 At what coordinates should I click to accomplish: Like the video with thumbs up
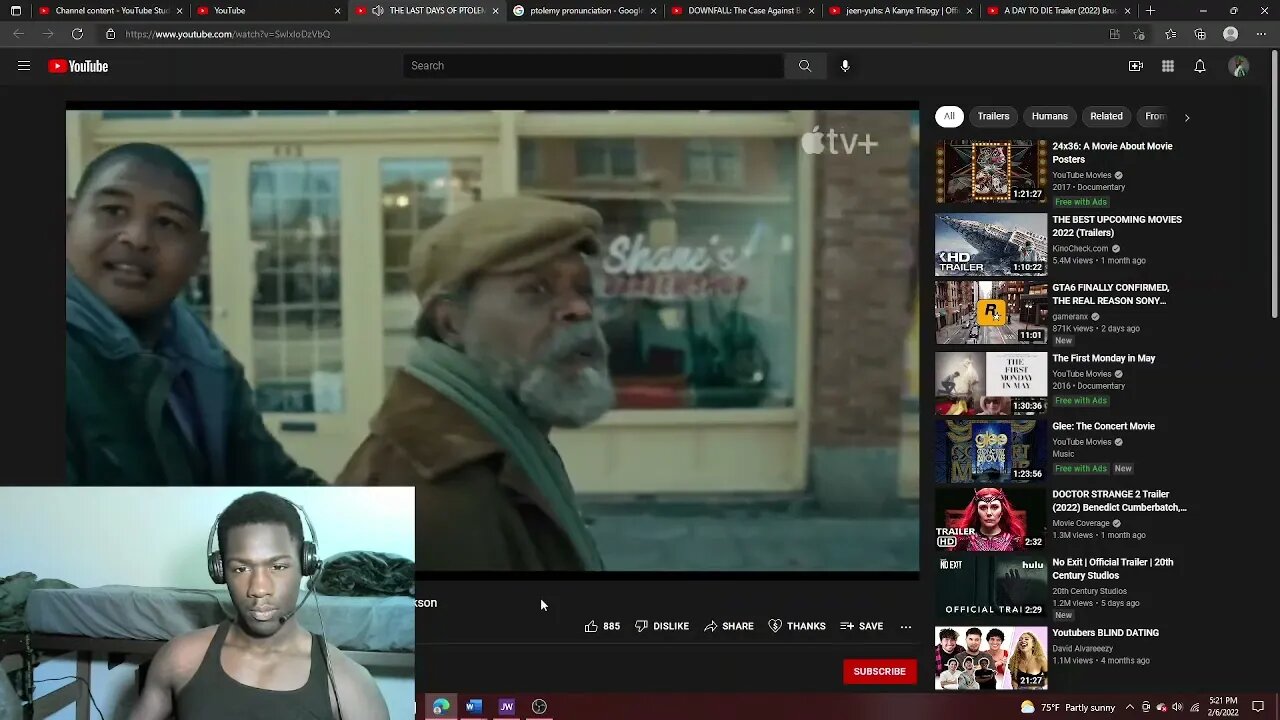(602, 626)
